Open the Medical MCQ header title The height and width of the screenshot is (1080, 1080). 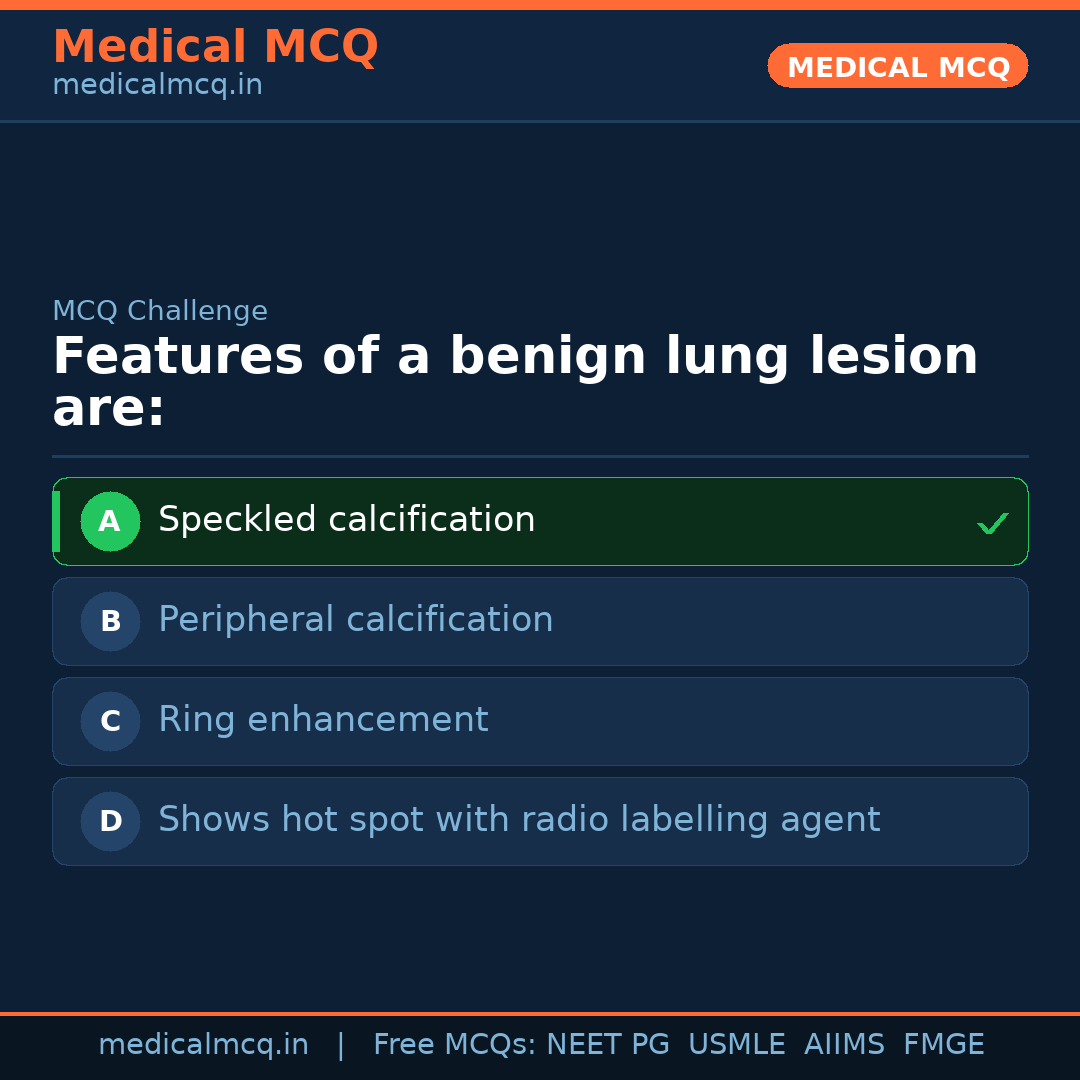click(215, 47)
